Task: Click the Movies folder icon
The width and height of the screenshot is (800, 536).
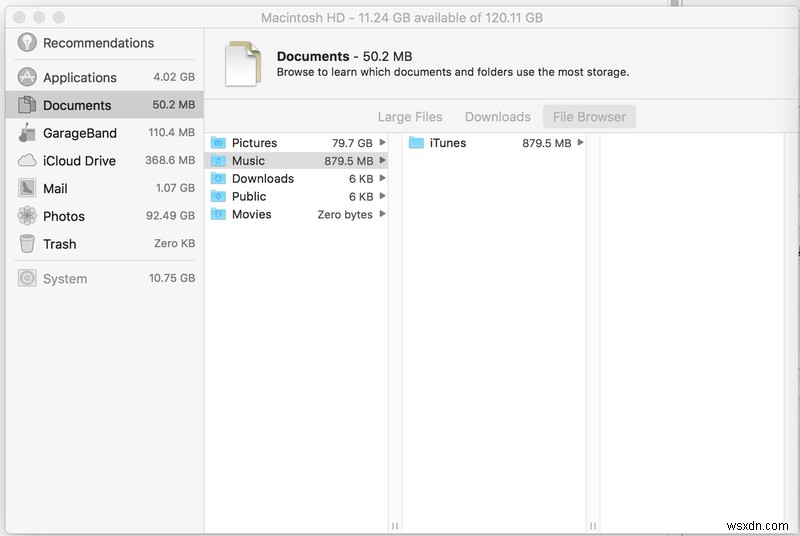Action: [x=218, y=214]
